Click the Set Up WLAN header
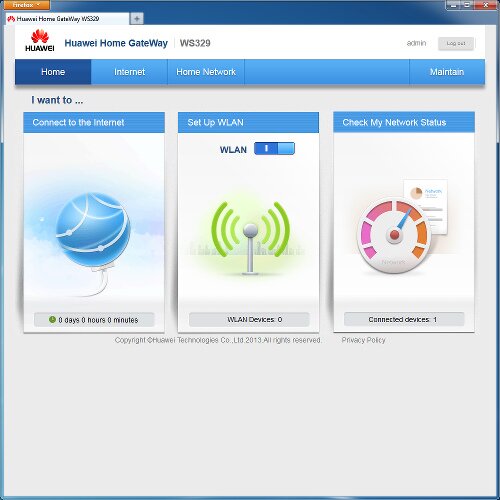The width and height of the screenshot is (500, 500). (248, 122)
